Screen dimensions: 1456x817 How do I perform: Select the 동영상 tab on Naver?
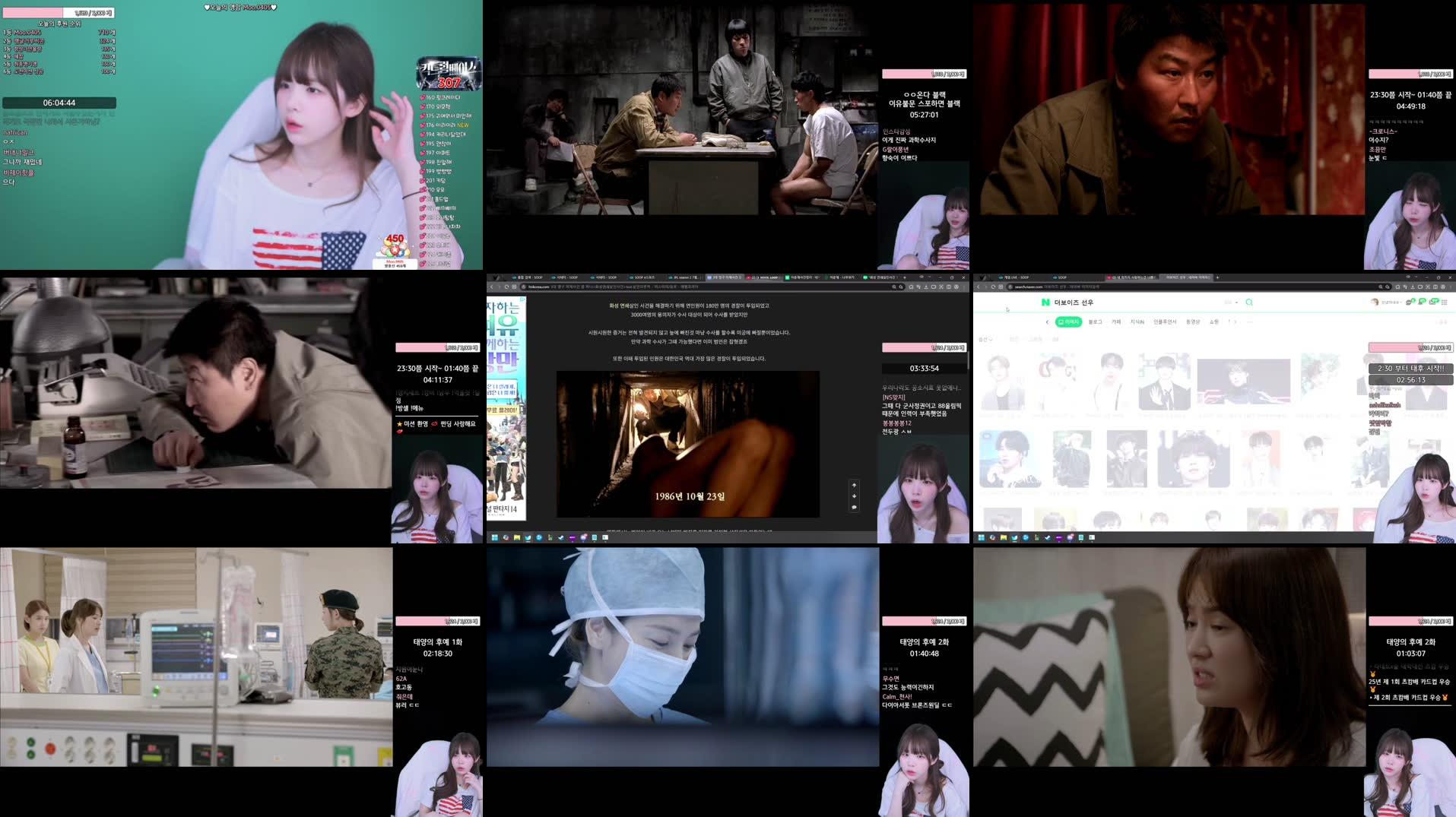pos(1193,322)
